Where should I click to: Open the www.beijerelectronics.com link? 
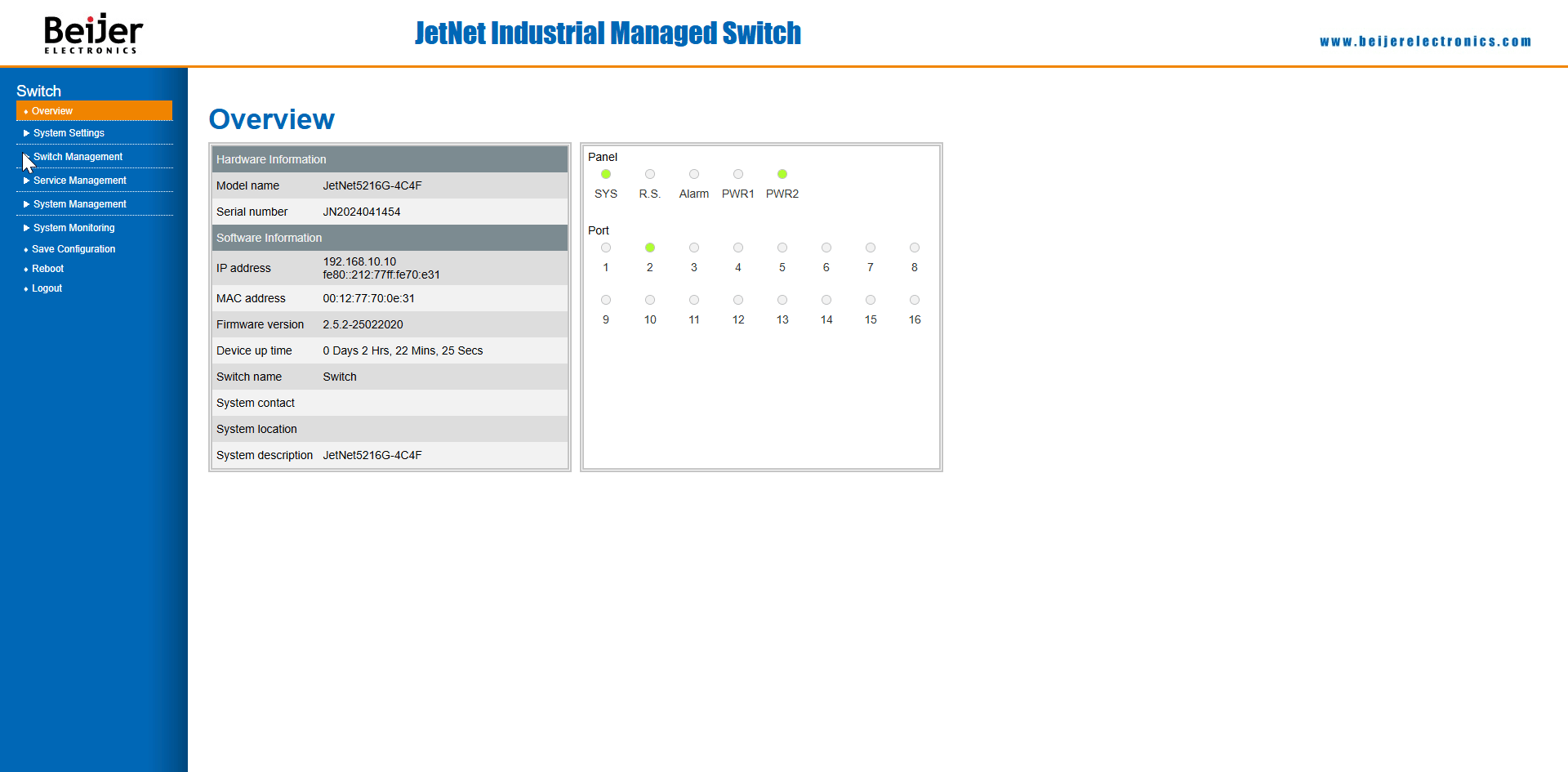[x=1425, y=41]
